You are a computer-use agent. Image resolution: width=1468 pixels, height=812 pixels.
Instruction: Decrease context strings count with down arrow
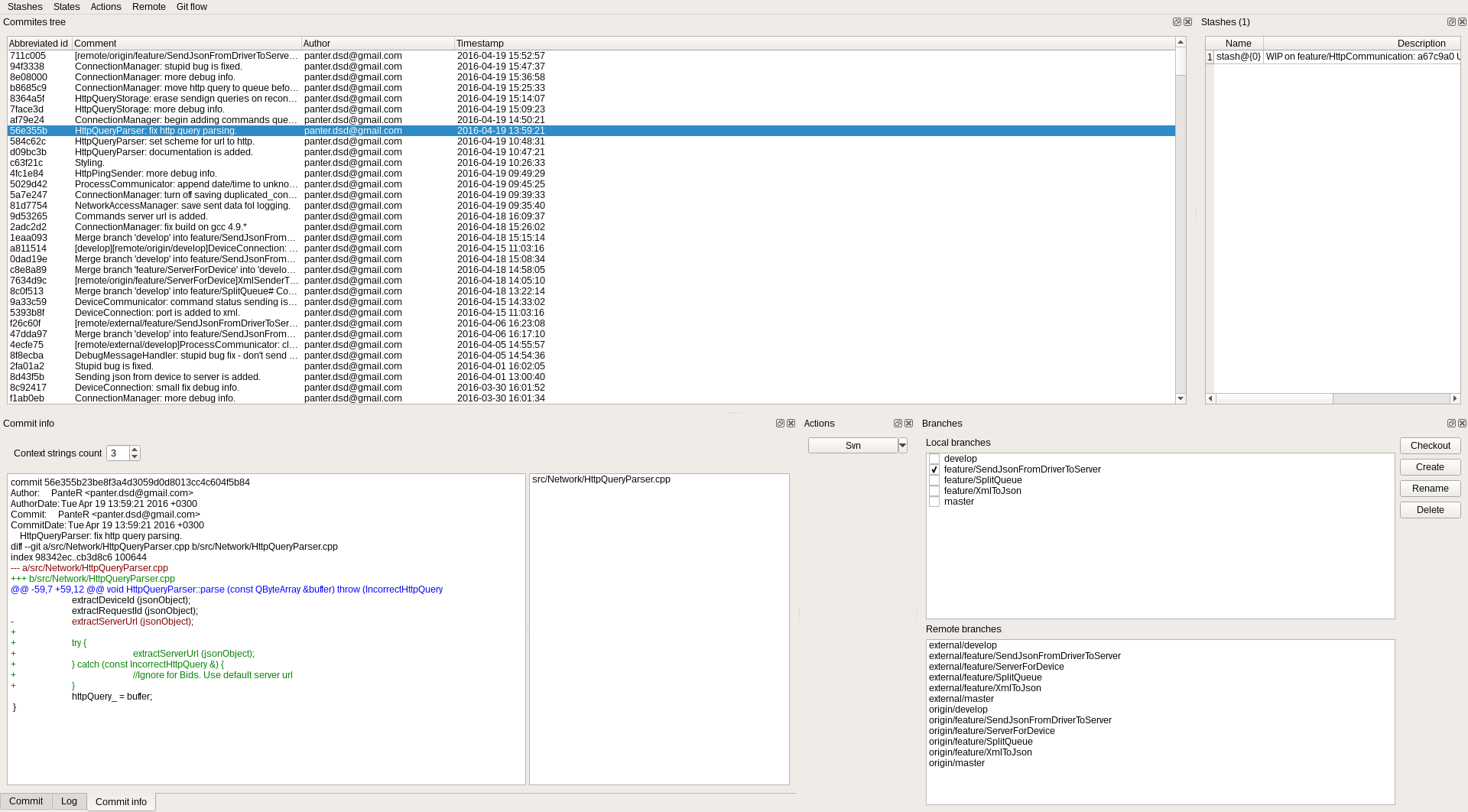[135, 457]
